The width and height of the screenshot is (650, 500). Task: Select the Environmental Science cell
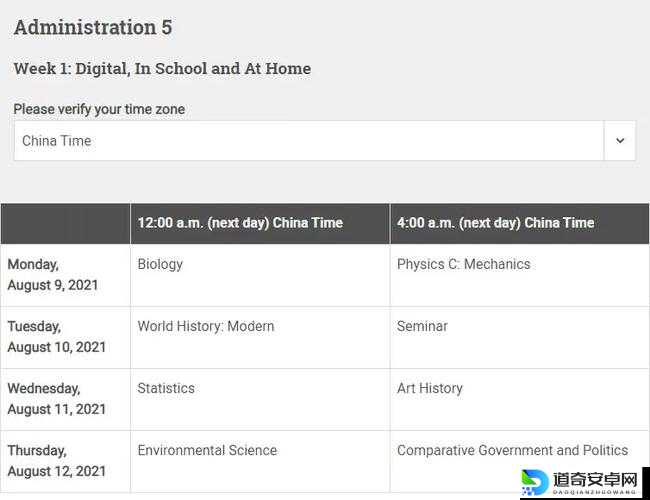point(207,450)
